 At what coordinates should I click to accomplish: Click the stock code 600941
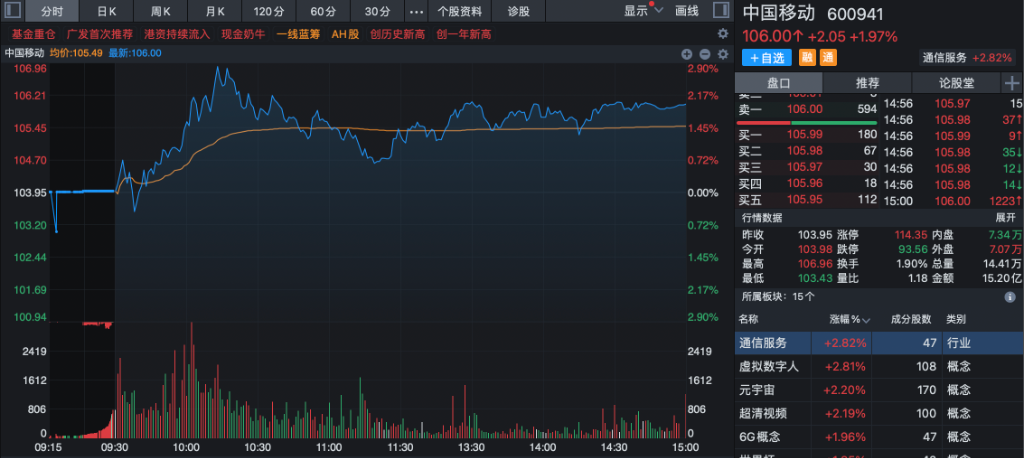coord(854,14)
